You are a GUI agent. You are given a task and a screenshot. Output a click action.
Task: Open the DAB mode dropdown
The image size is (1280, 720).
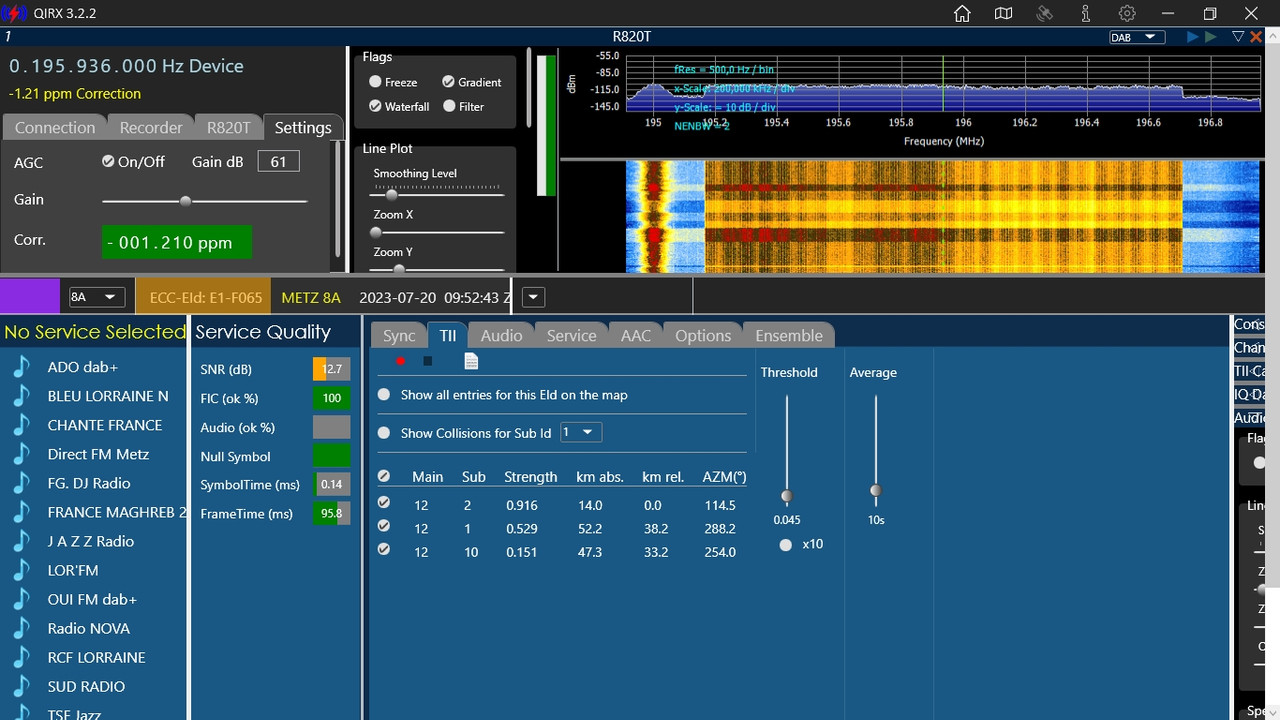tap(1137, 37)
